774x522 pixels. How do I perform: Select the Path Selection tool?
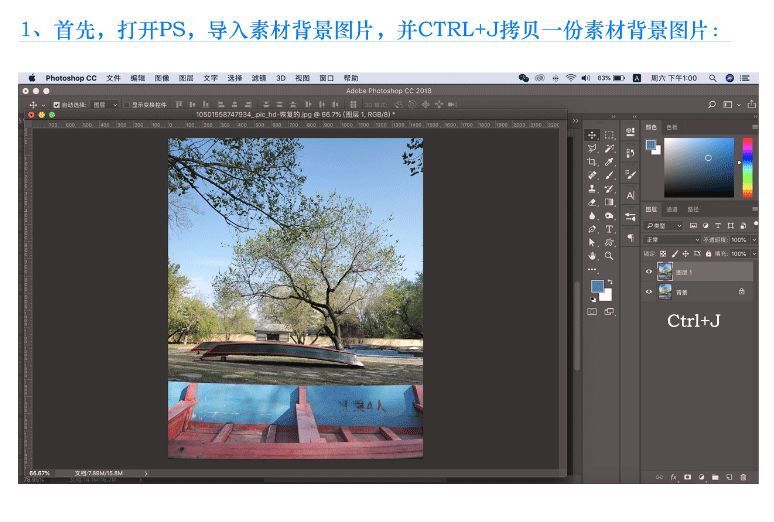592,242
